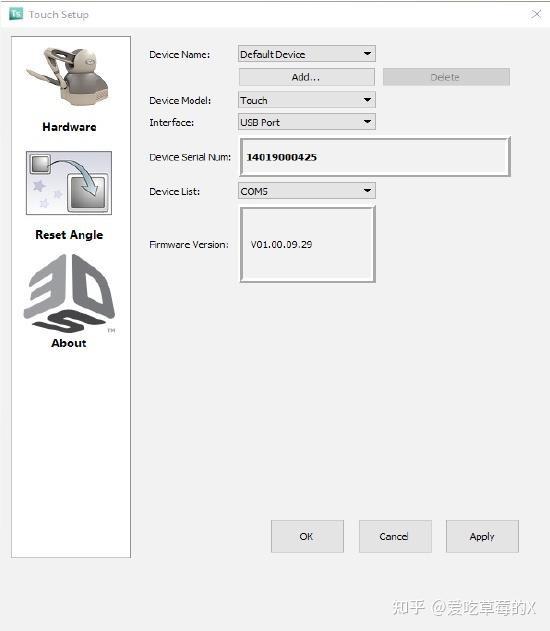Click the Device Serial Num field

[375, 157]
